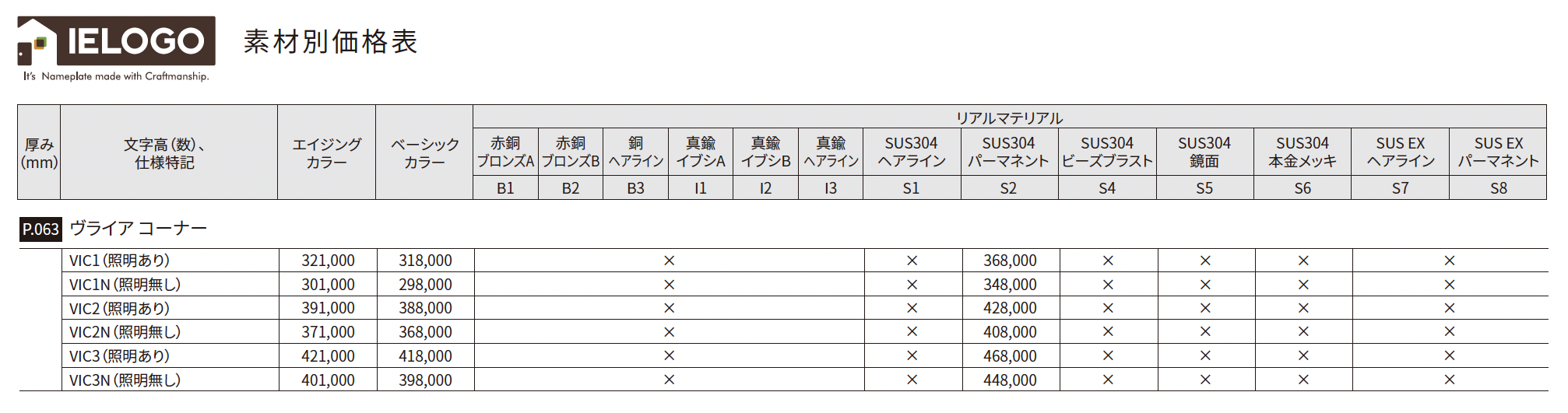Click the 368,000 price in VIC1 row S2
The image size is (1568, 413).
tap(1010, 261)
